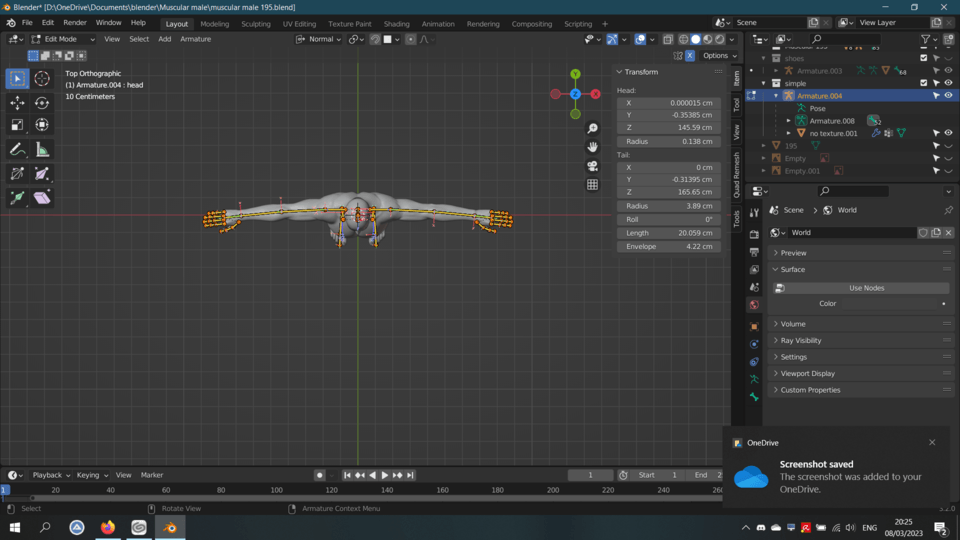
Task: Activate the Roll bone tool
Action: coord(17,174)
